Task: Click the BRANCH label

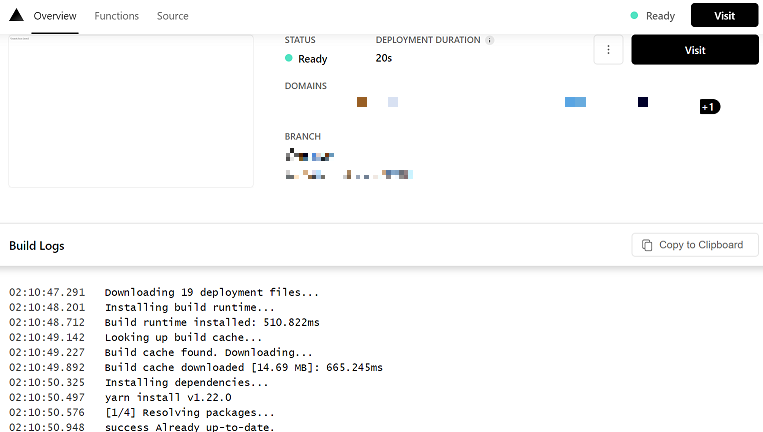Action: click(303, 137)
